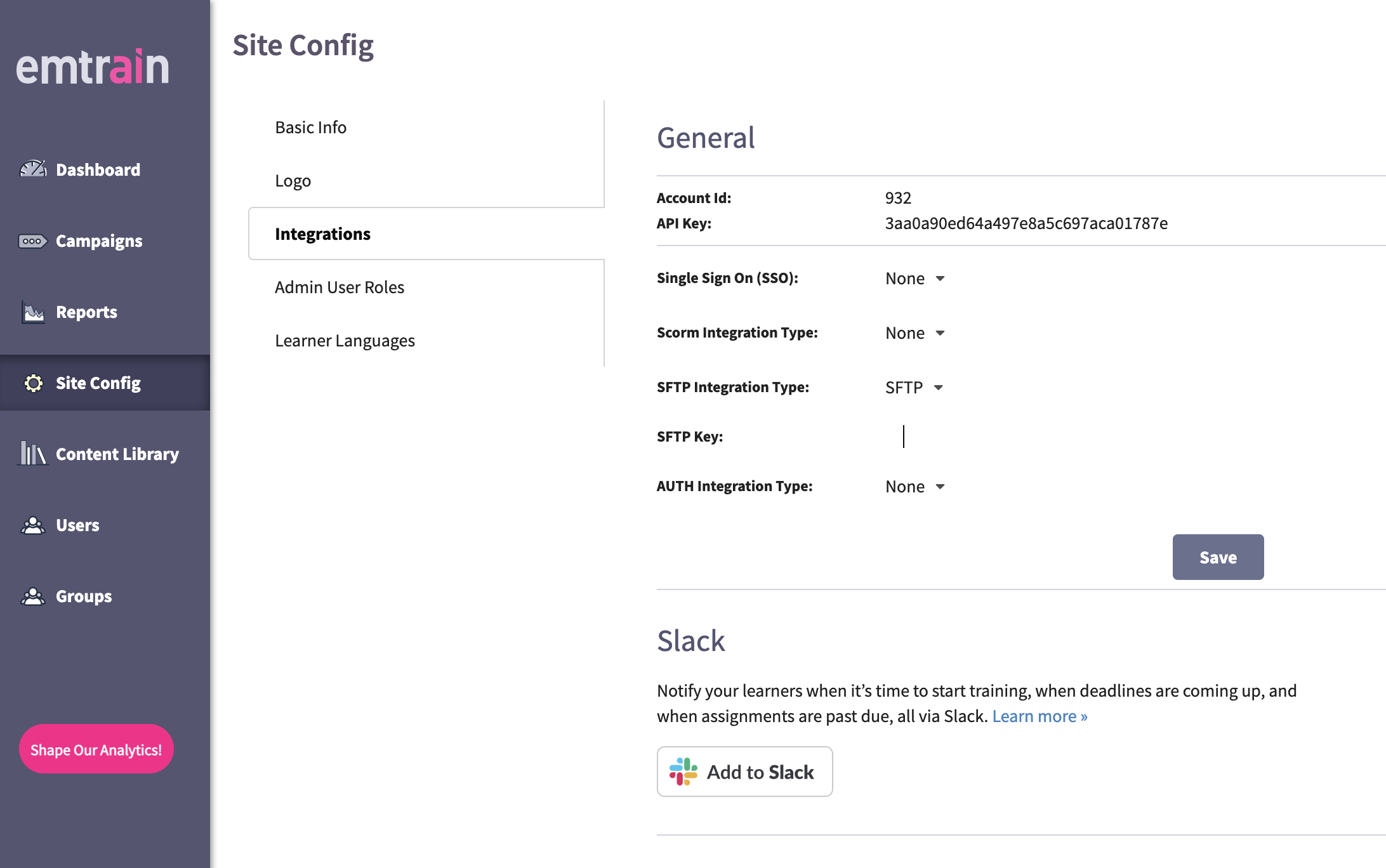
Task: Follow the Slack Learn more link
Action: pyautogui.click(x=1039, y=716)
